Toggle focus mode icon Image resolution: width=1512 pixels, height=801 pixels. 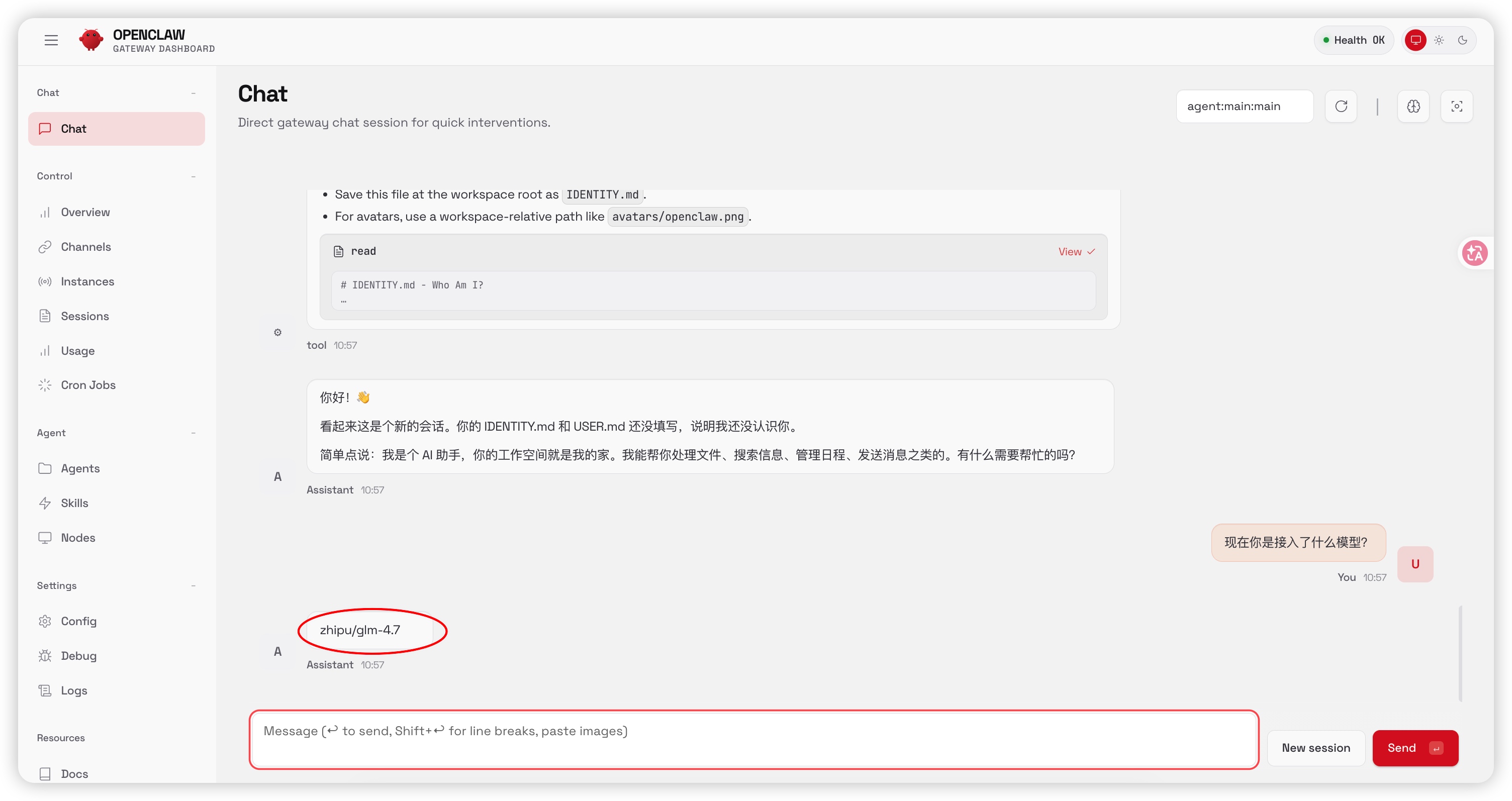pos(1456,106)
